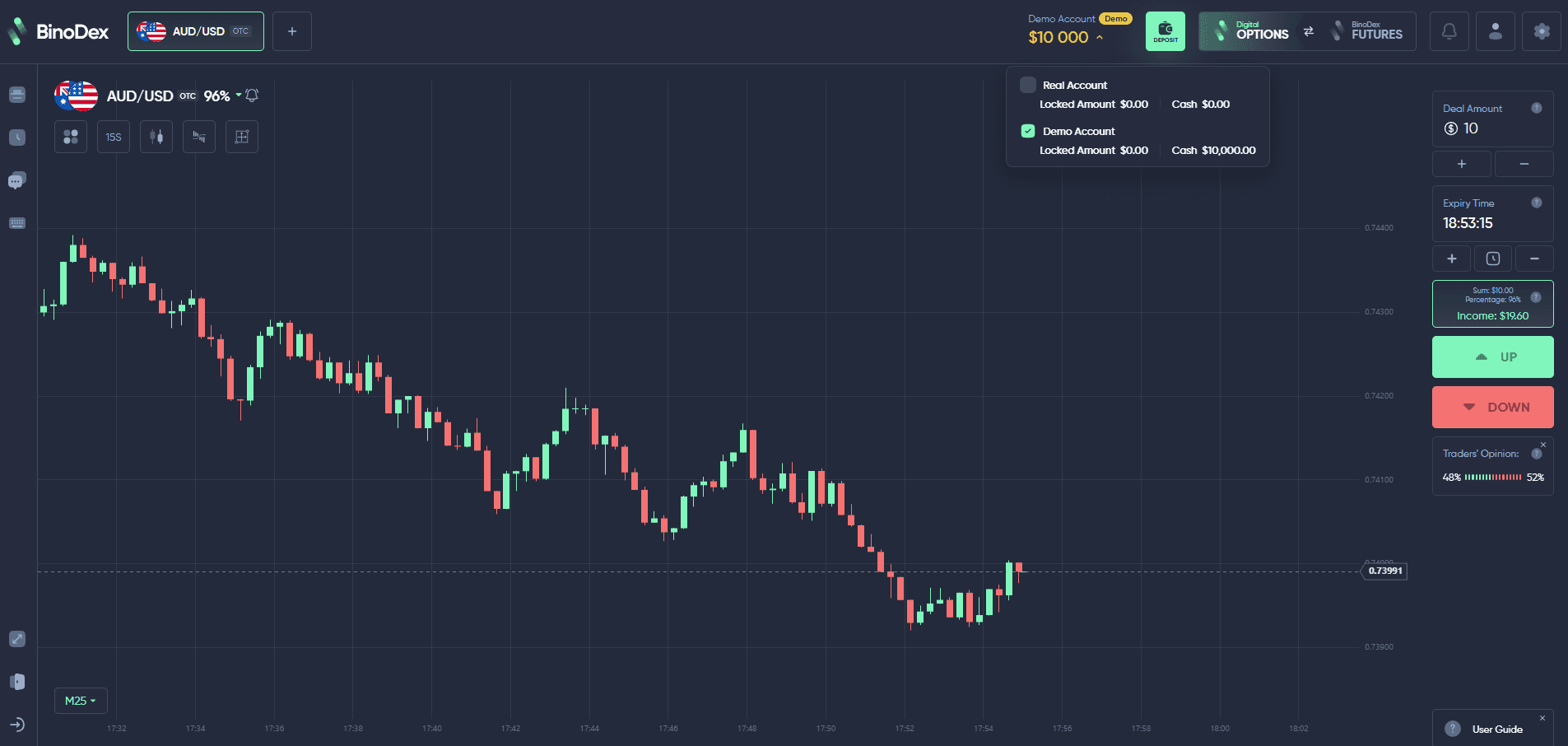The width and height of the screenshot is (1568, 746).
Task: Set a price alert bell for AUD/USD
Action: 253,96
